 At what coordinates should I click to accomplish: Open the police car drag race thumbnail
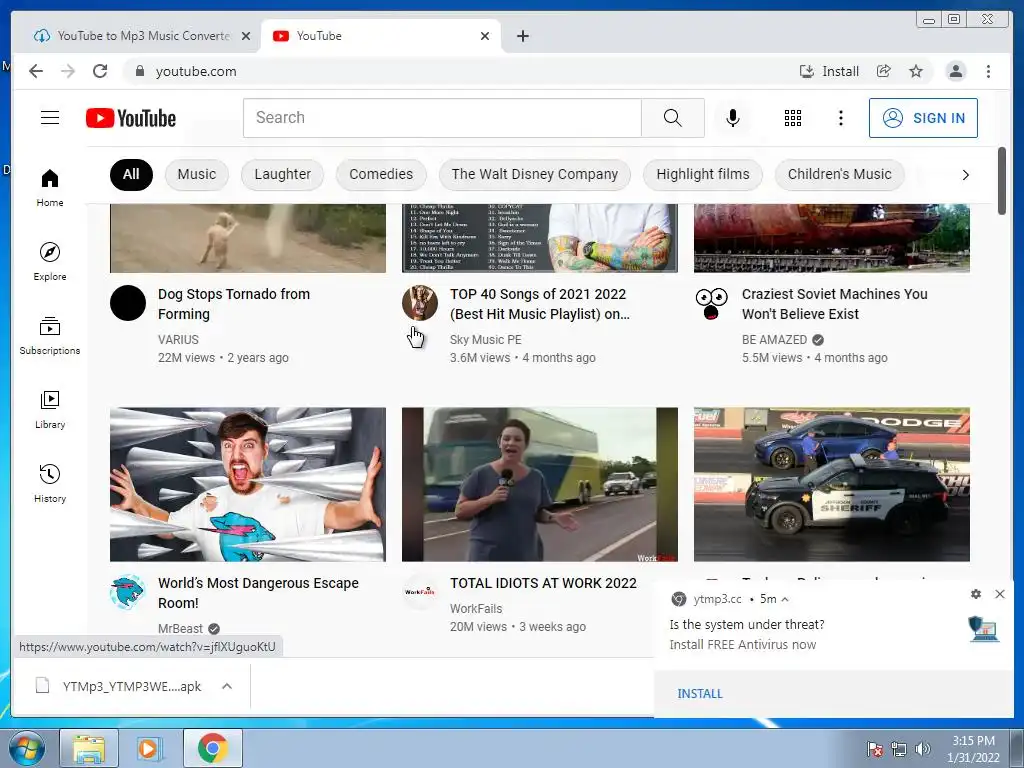[x=831, y=484]
